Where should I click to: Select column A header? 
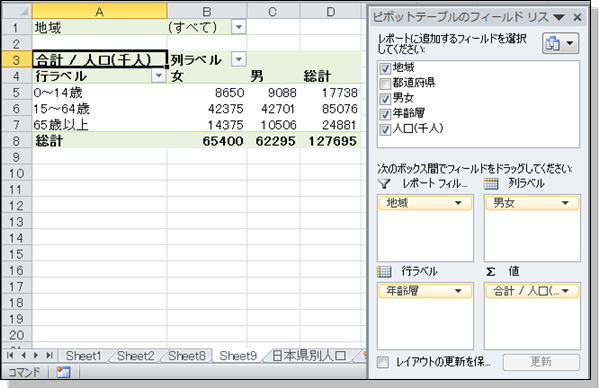[x=99, y=11]
